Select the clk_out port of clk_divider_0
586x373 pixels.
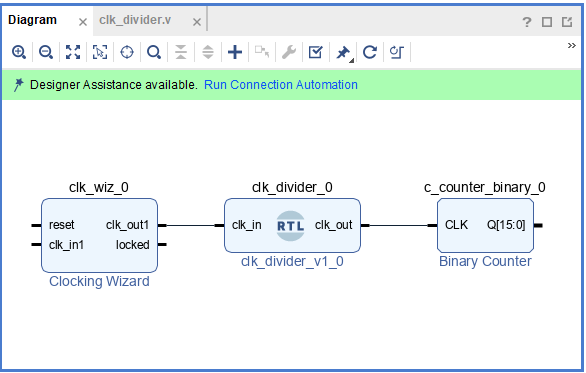click(333, 225)
